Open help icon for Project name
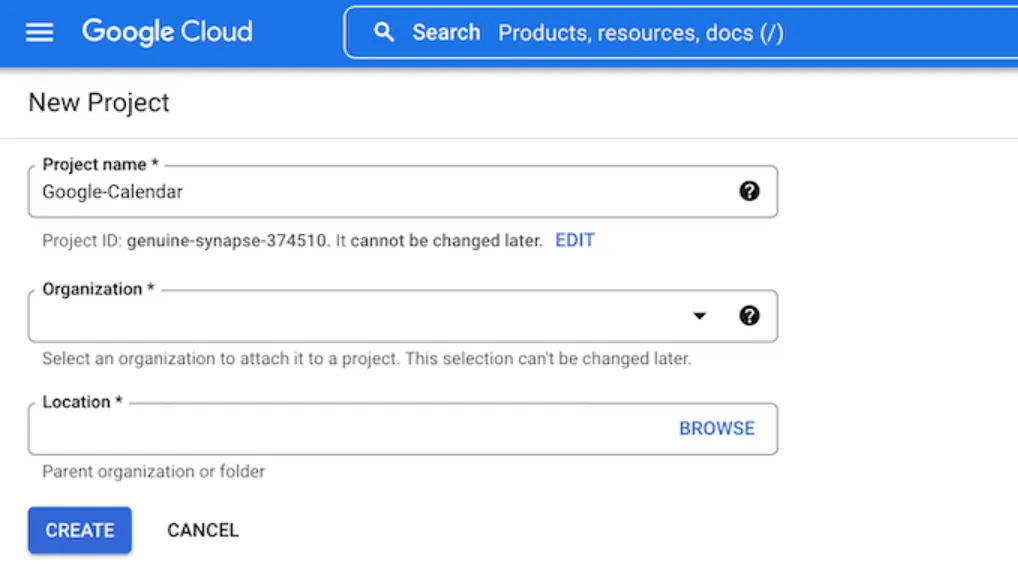This screenshot has height=571, width=1018. click(x=749, y=191)
